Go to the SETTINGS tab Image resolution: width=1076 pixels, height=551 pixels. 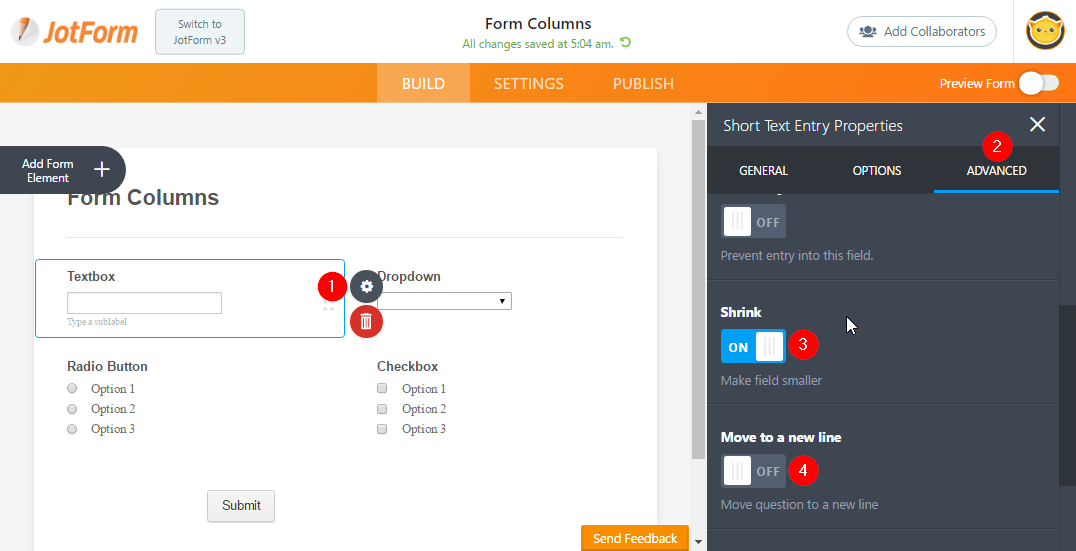click(528, 84)
